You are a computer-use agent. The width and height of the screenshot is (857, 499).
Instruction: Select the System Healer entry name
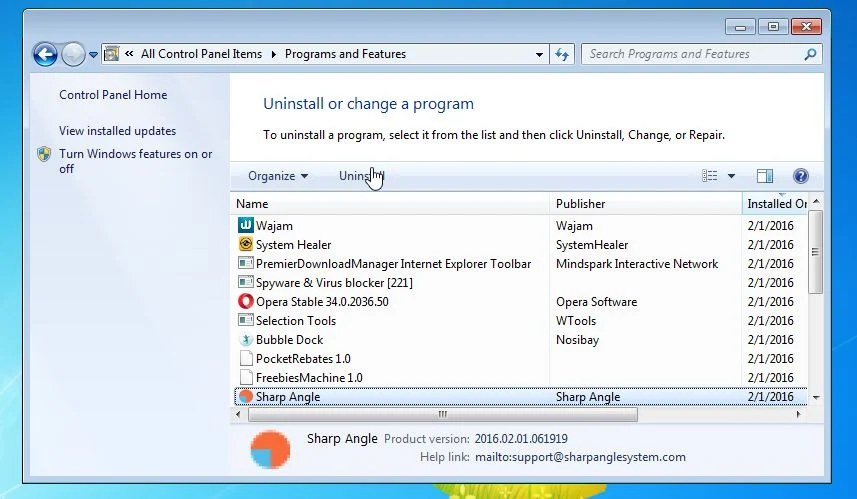point(294,244)
